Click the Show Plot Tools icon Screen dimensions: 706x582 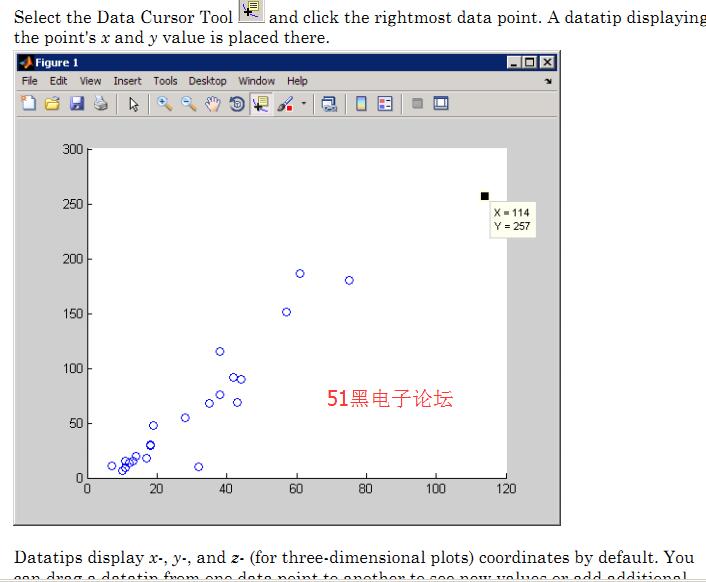coord(441,103)
